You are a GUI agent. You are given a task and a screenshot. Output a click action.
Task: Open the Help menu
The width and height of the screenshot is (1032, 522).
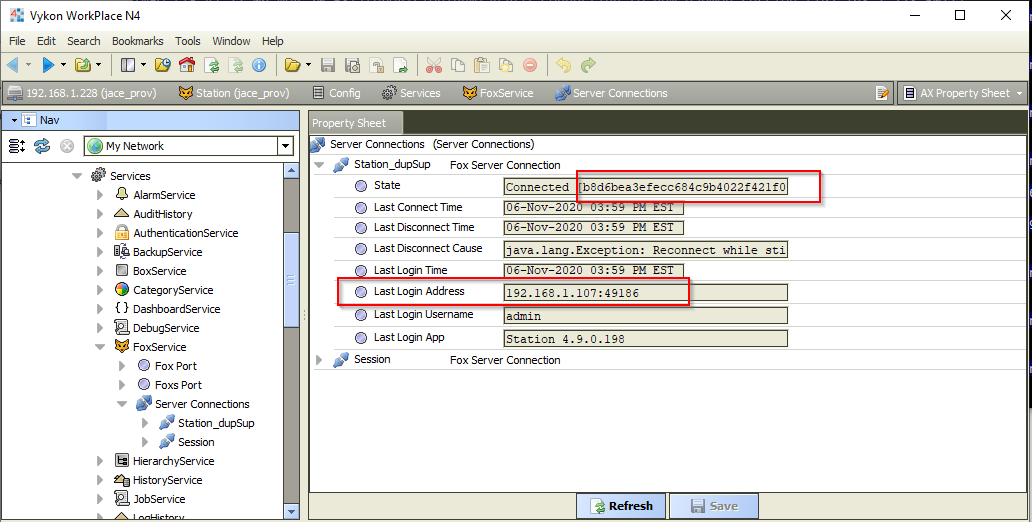click(x=272, y=41)
